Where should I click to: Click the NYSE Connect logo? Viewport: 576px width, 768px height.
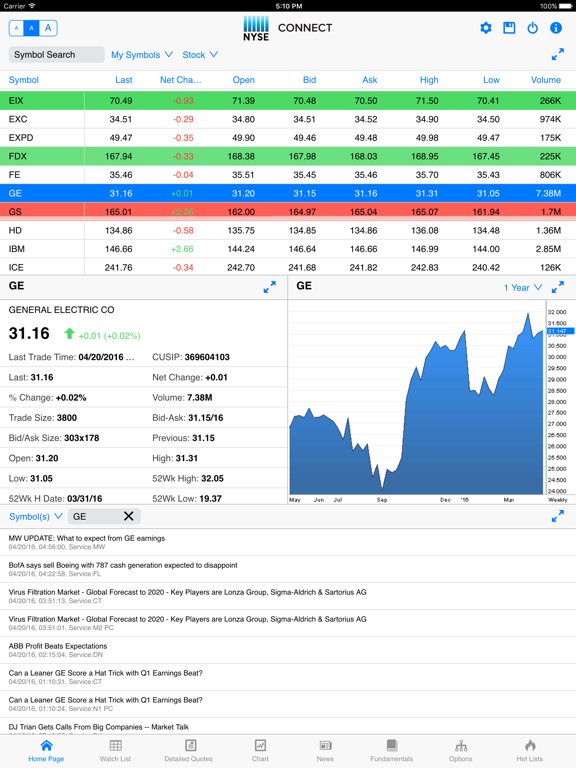coord(288,28)
